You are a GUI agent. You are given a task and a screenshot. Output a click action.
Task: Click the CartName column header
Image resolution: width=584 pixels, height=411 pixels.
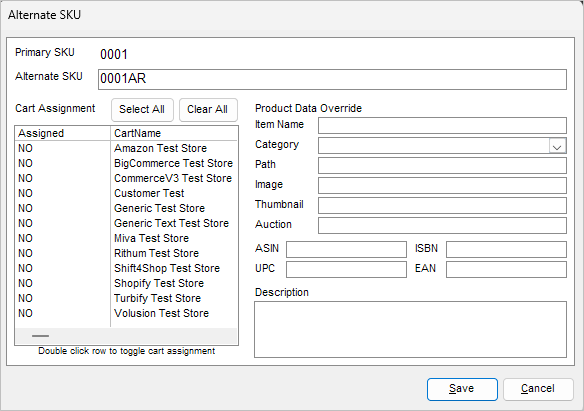[174, 133]
